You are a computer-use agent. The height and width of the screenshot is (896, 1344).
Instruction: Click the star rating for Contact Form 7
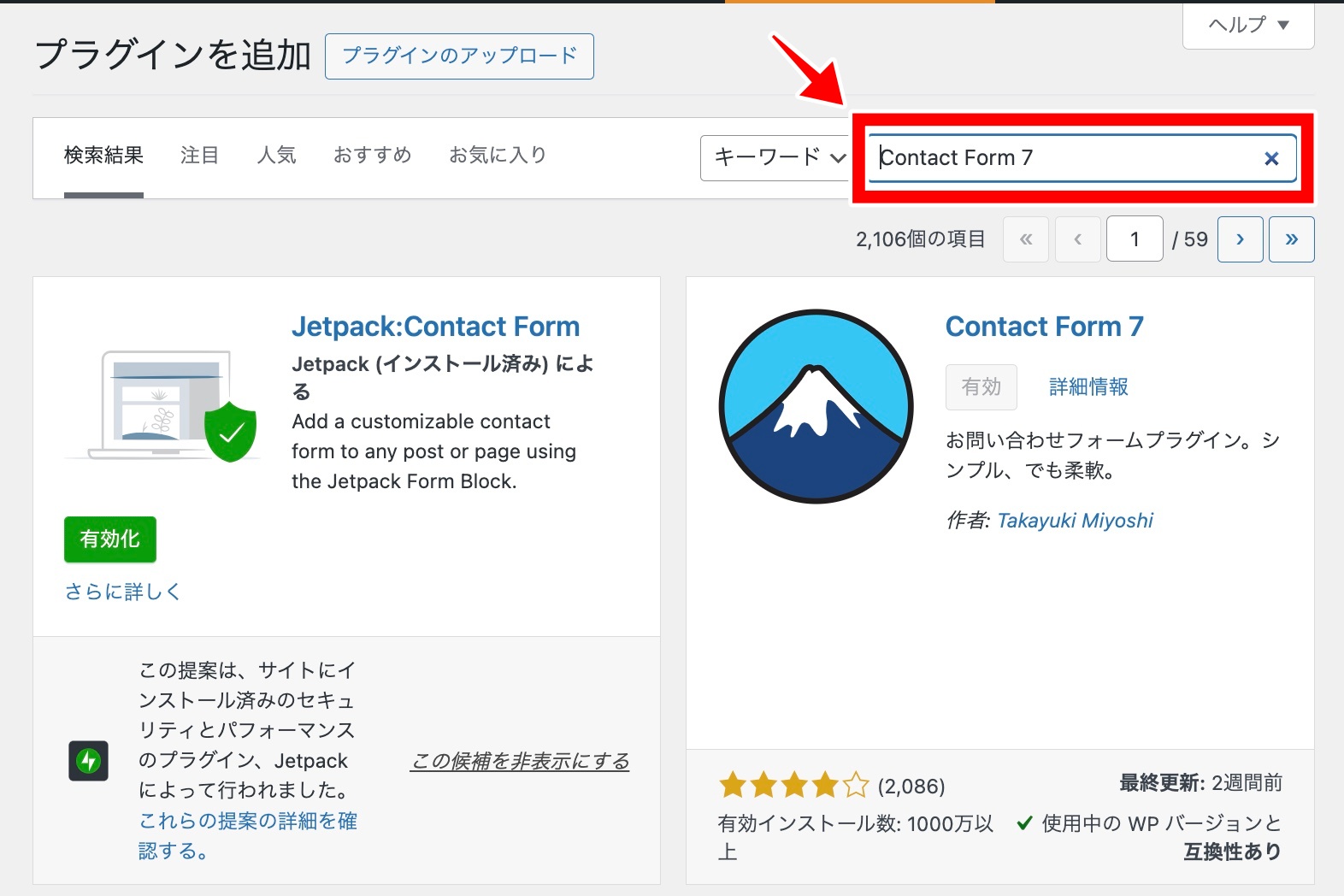(x=793, y=785)
